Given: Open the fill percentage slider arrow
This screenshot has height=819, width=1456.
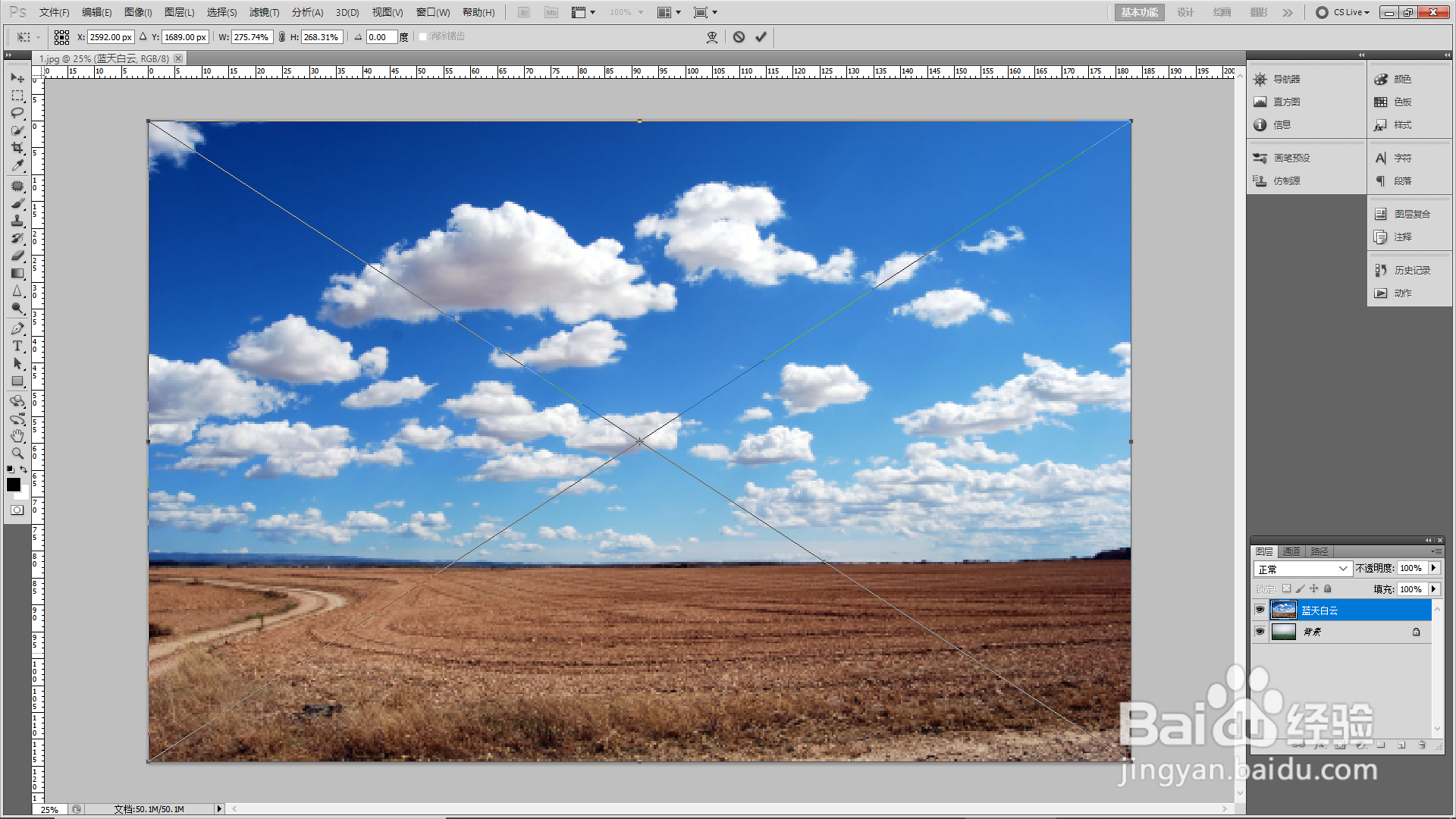Looking at the screenshot, I should coord(1433,589).
